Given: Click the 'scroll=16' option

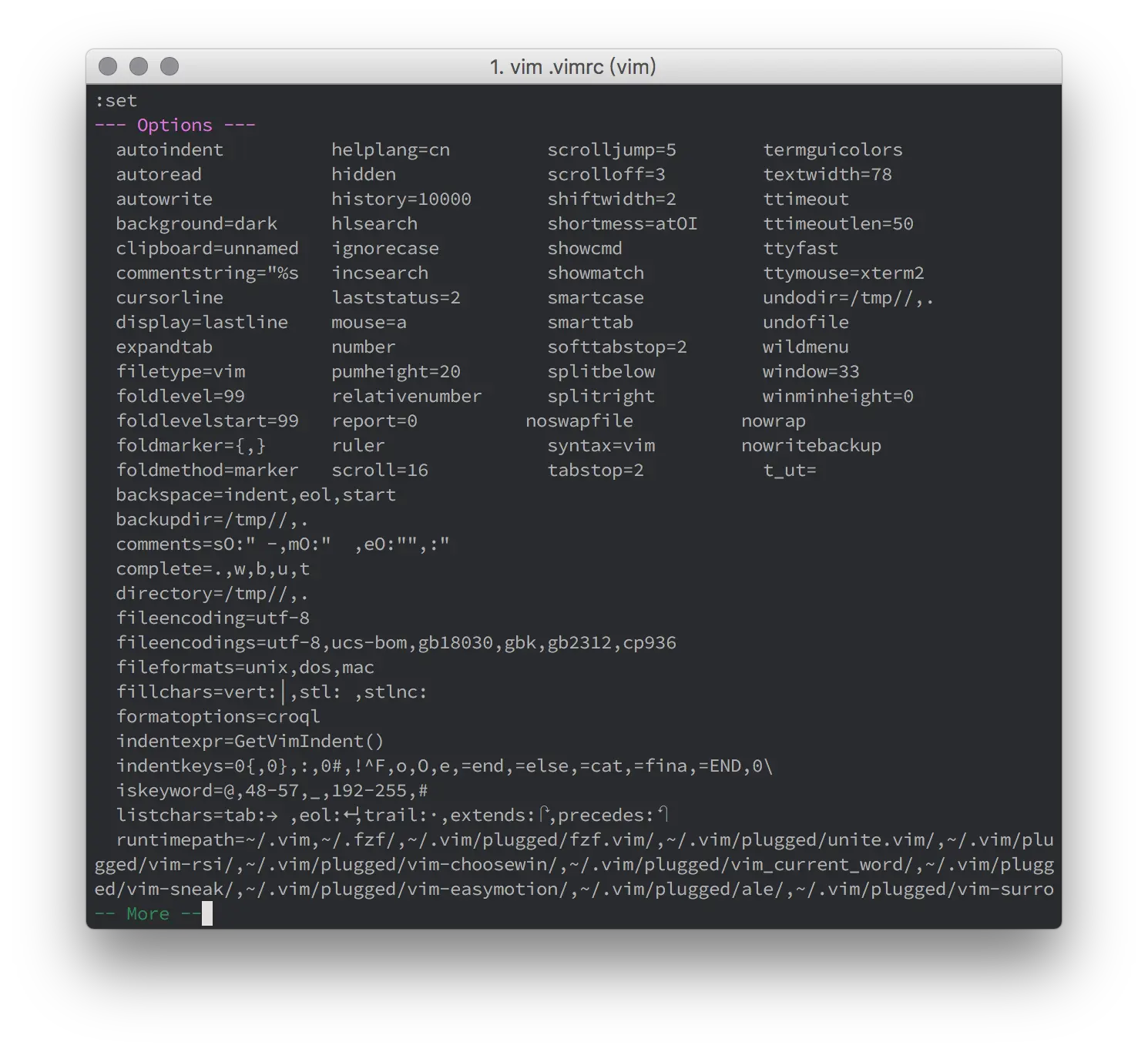Looking at the screenshot, I should [380, 471].
